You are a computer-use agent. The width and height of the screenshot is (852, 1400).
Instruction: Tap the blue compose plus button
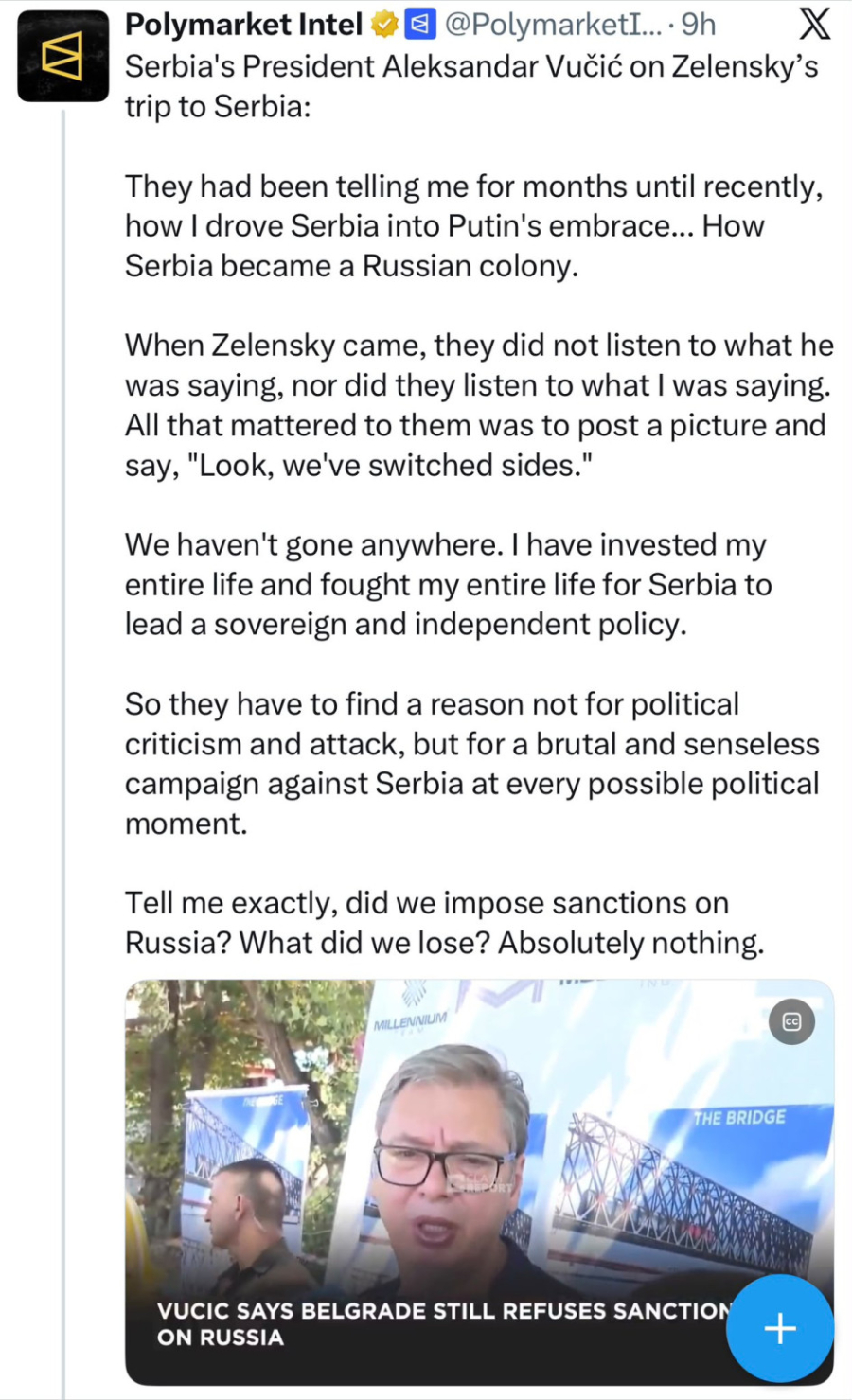780,1328
